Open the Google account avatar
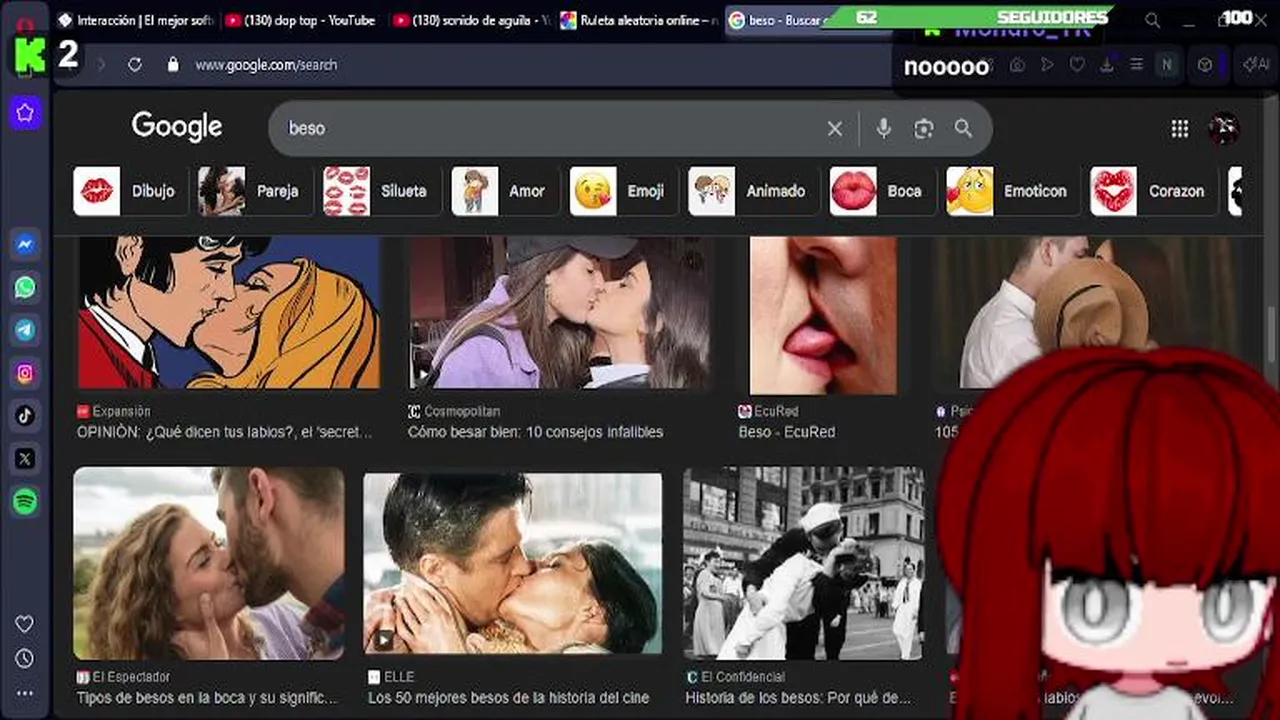 [x=1224, y=128]
